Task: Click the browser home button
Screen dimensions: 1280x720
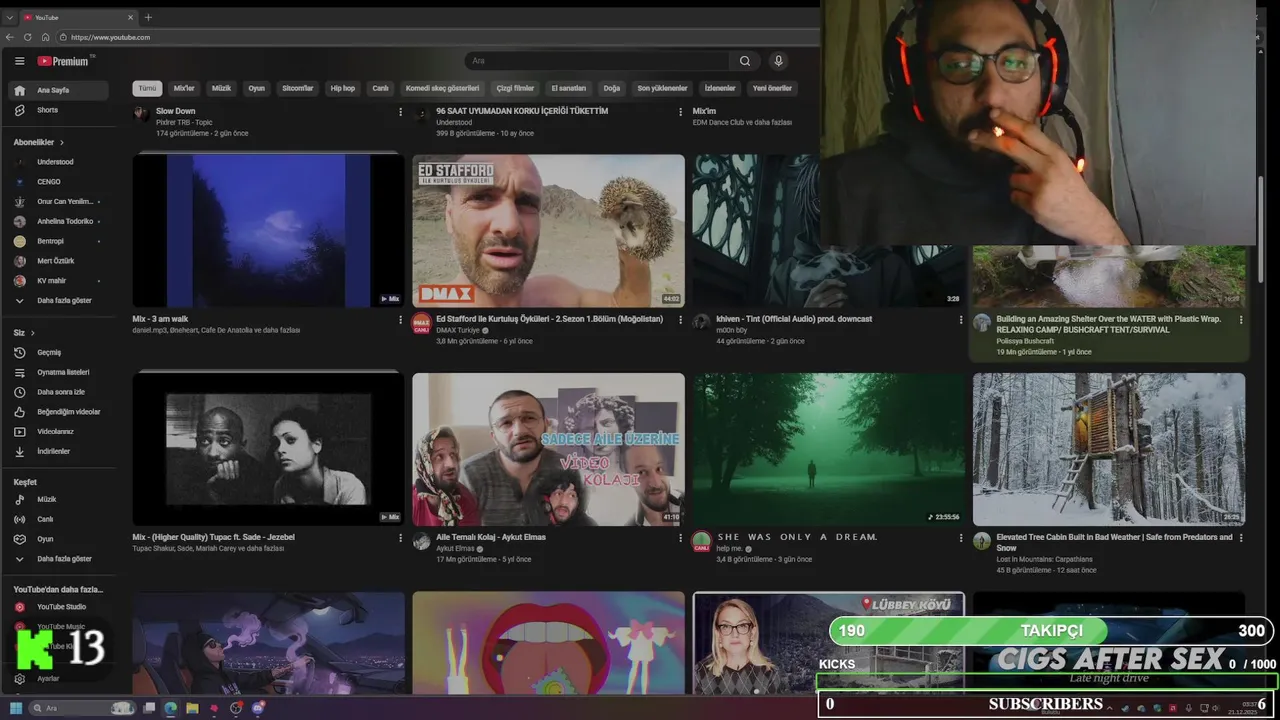Action: (x=45, y=37)
